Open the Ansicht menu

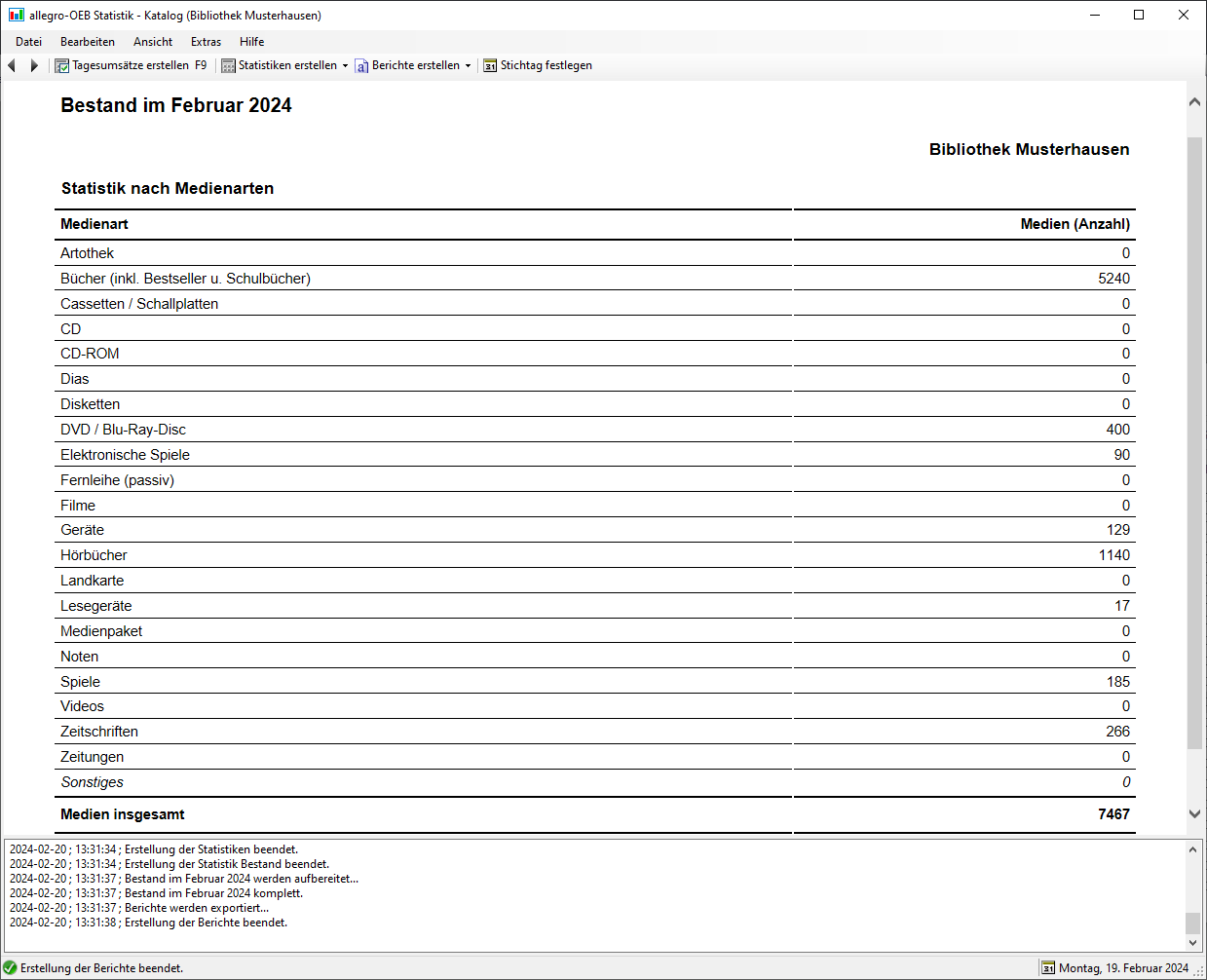click(x=153, y=42)
